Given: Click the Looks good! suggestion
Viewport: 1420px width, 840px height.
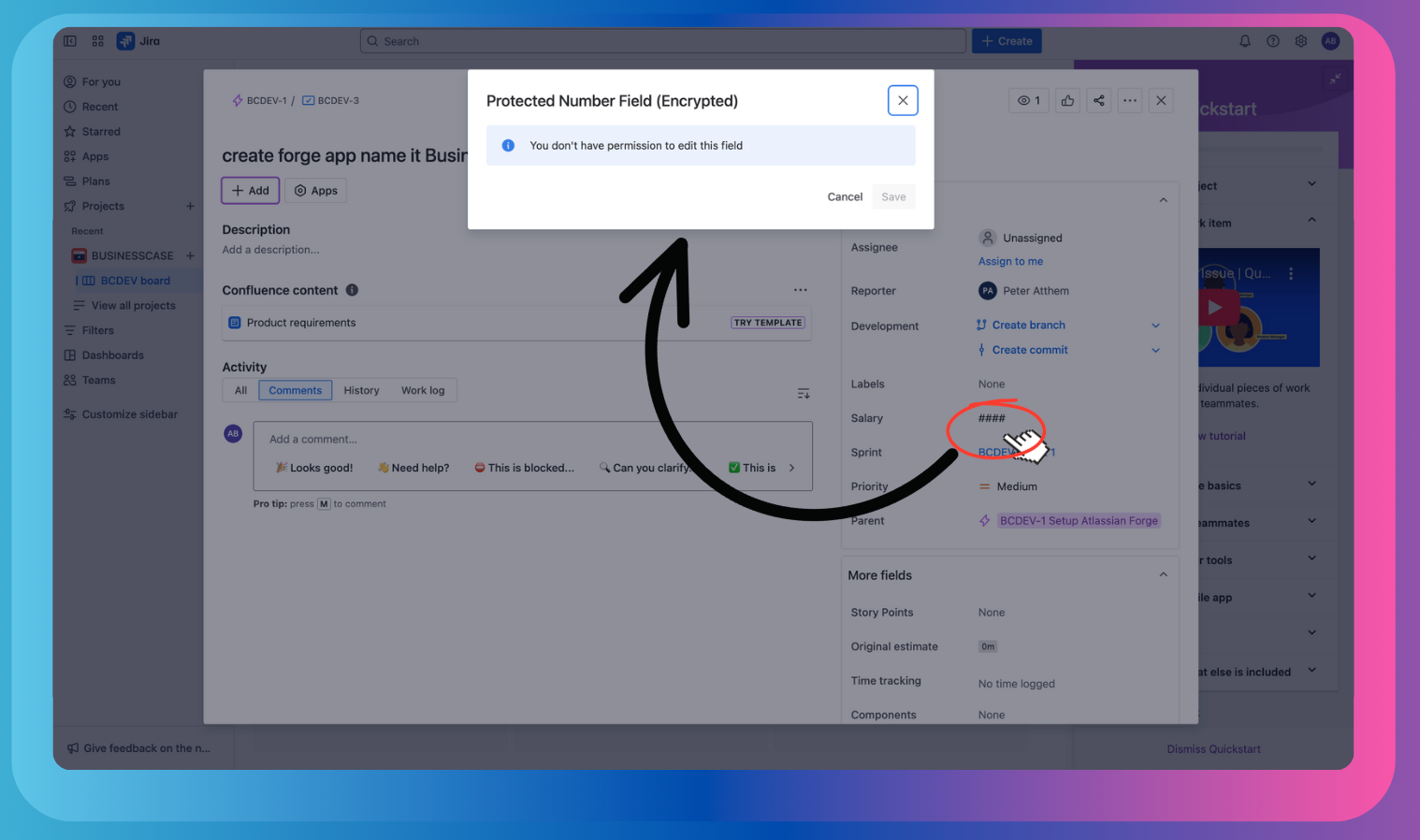Looking at the screenshot, I should (314, 468).
